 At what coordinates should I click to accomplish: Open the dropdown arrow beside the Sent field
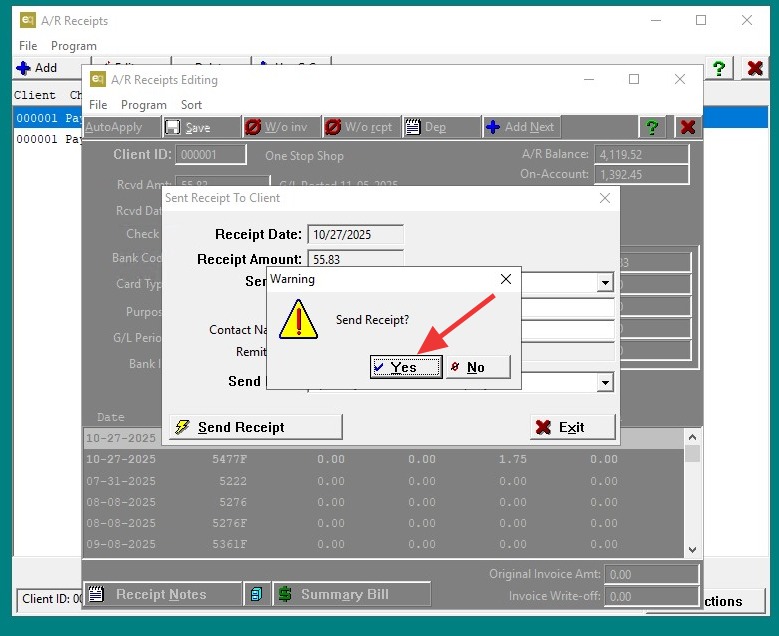(605, 283)
